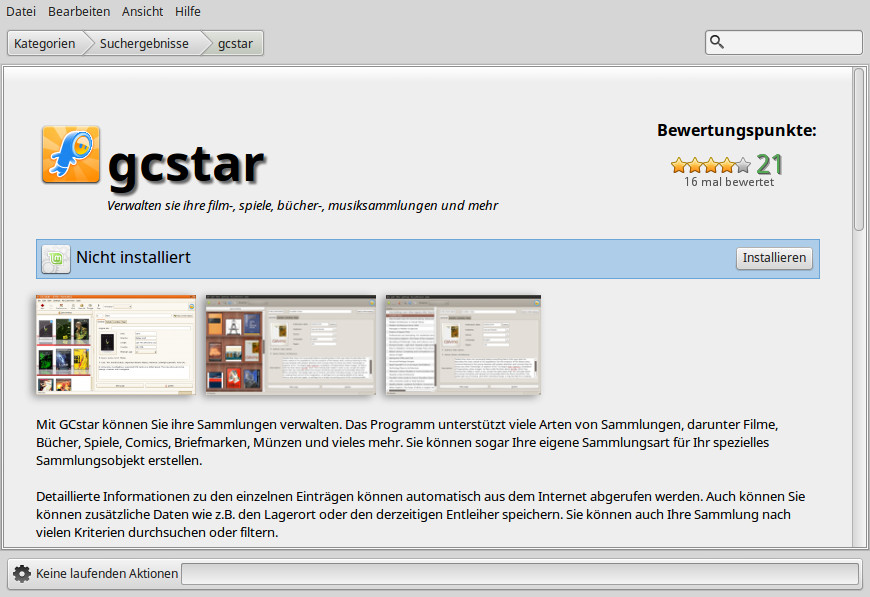Click the star rating icons
This screenshot has width=870, height=597.
point(710,165)
